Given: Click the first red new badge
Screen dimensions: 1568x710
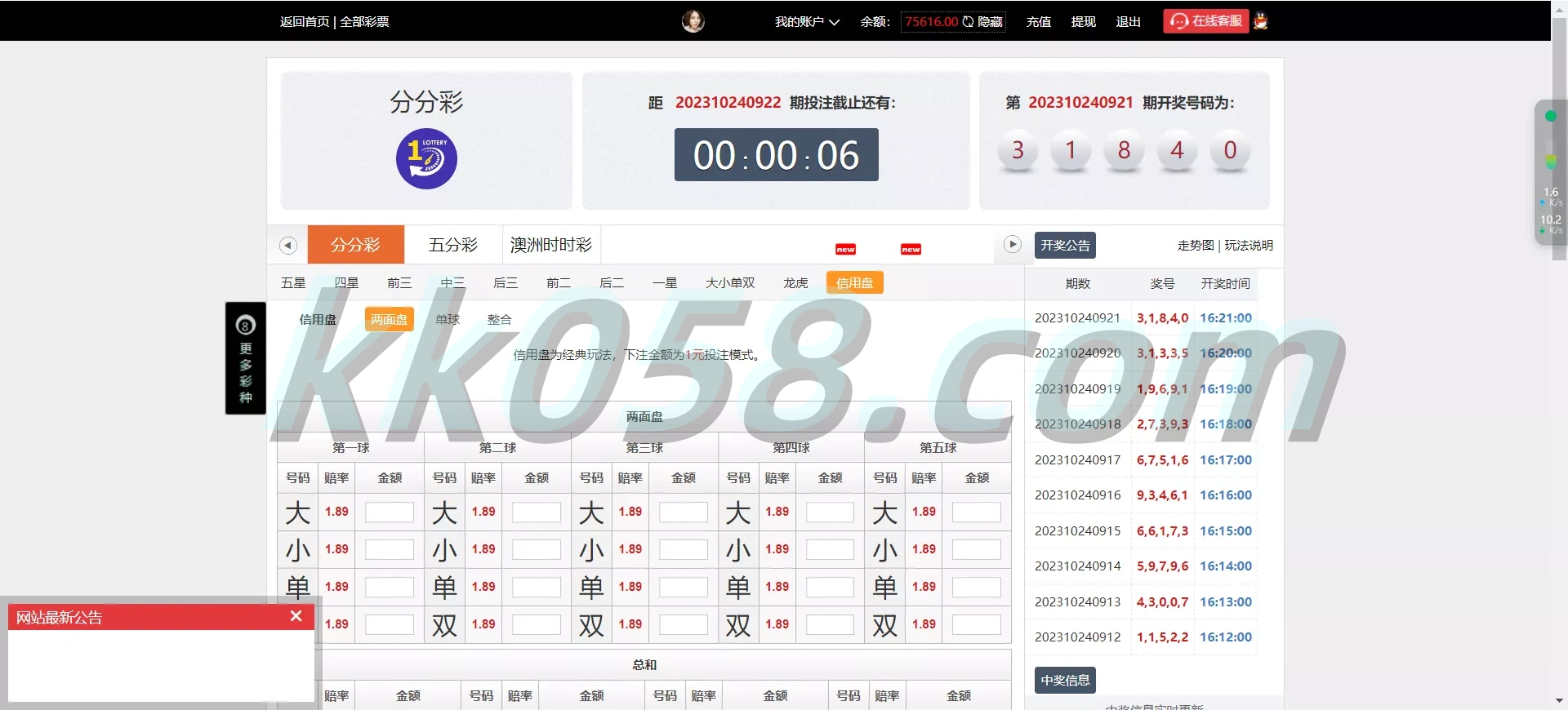Looking at the screenshot, I should coord(845,249).
